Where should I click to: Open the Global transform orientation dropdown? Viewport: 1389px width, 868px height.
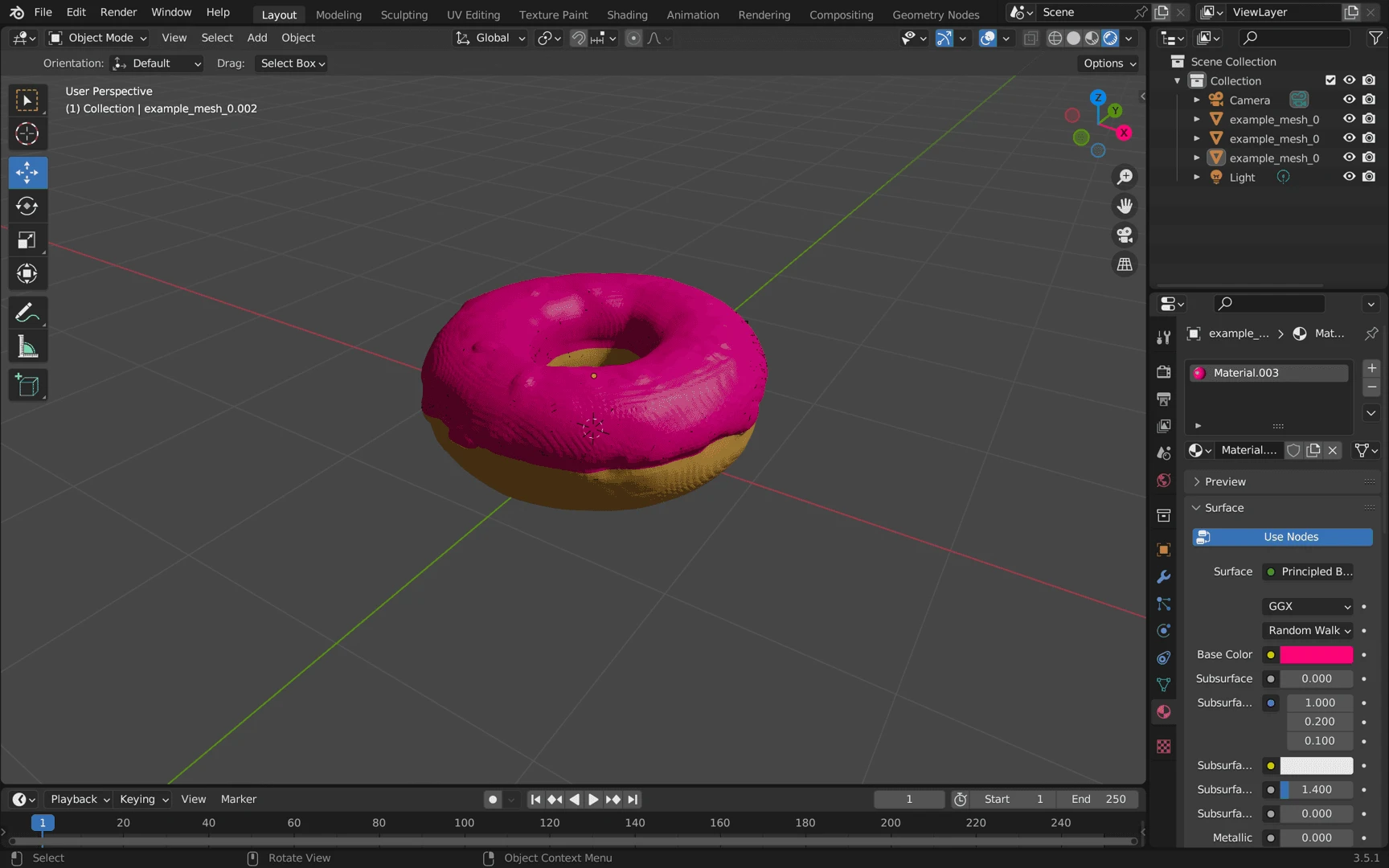tap(490, 38)
